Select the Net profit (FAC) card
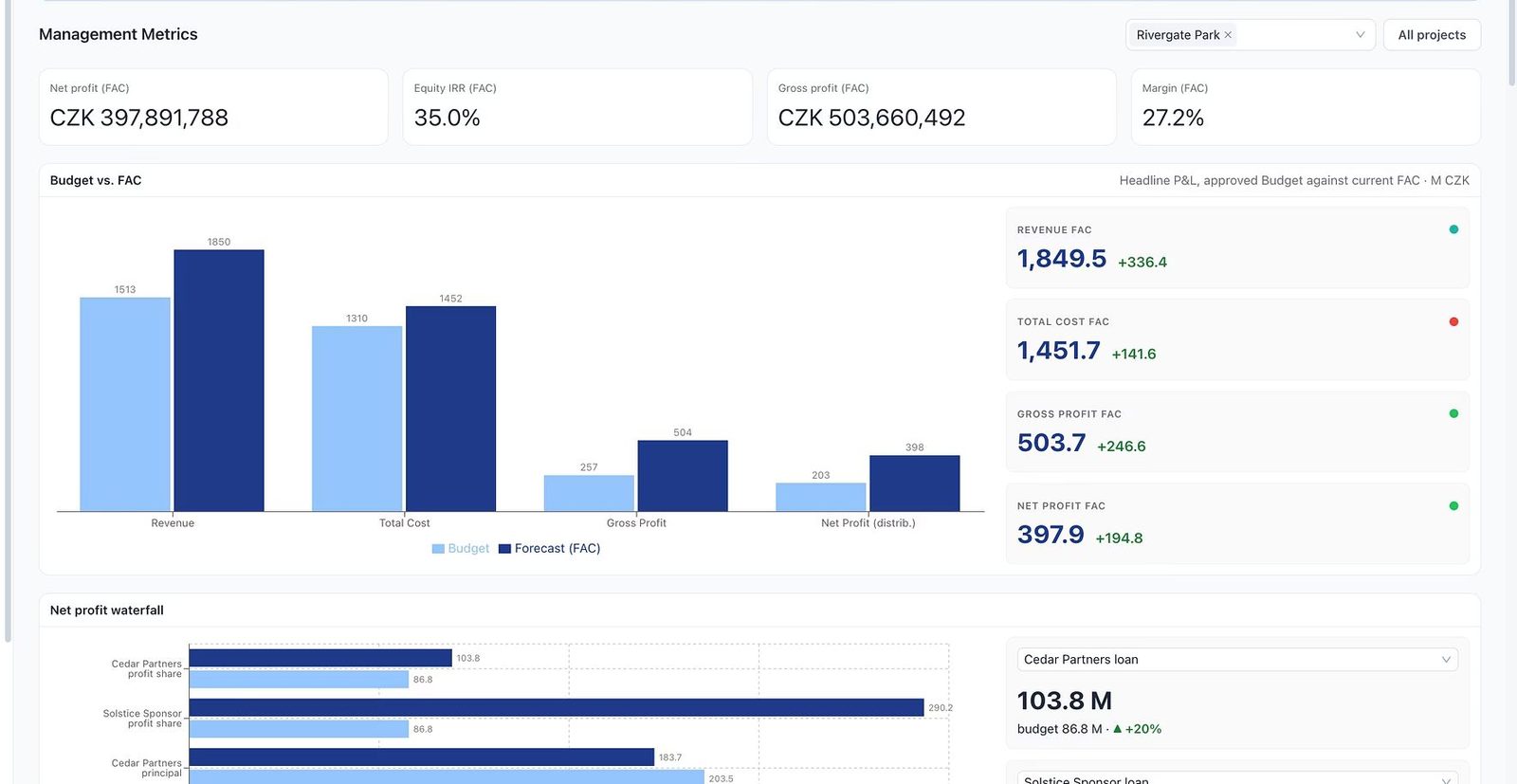1517x784 pixels. click(x=213, y=107)
